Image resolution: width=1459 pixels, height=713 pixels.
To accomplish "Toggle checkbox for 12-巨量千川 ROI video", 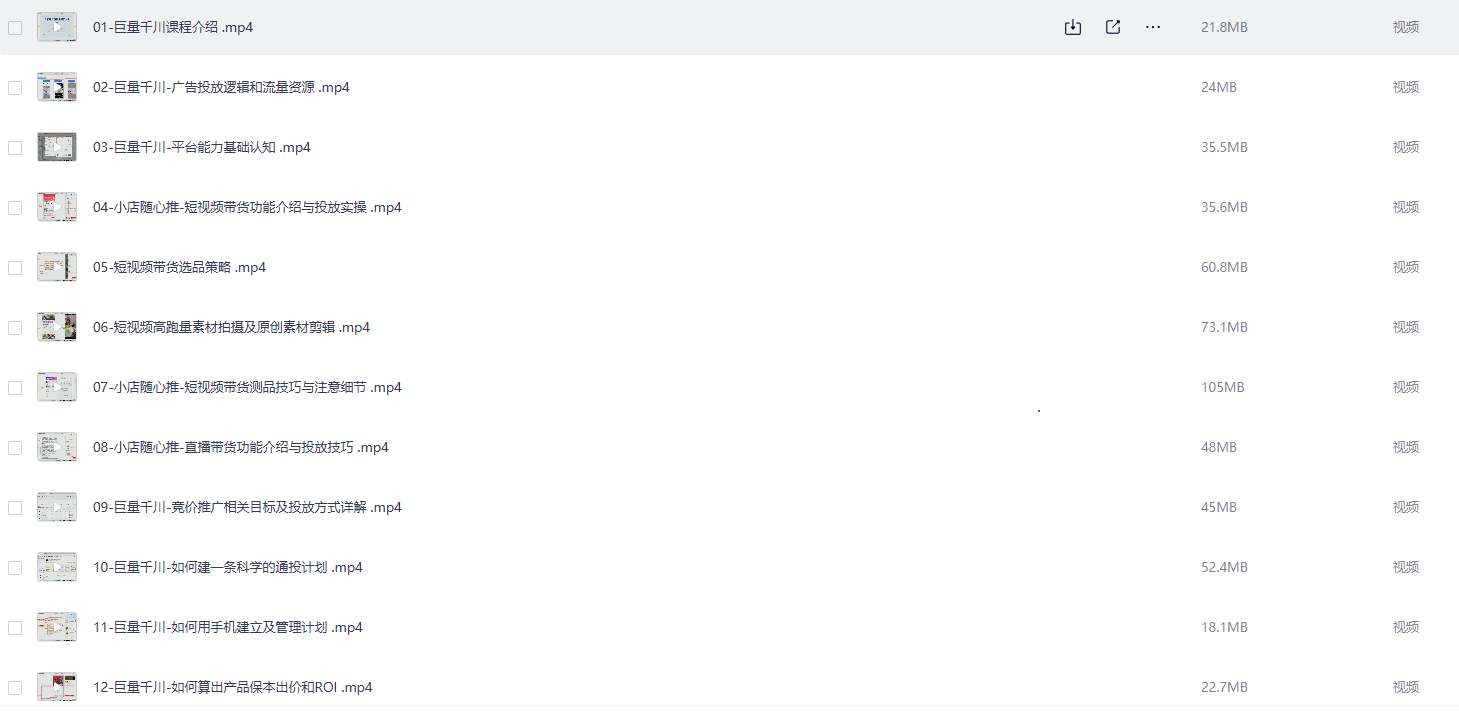I will [x=15, y=688].
